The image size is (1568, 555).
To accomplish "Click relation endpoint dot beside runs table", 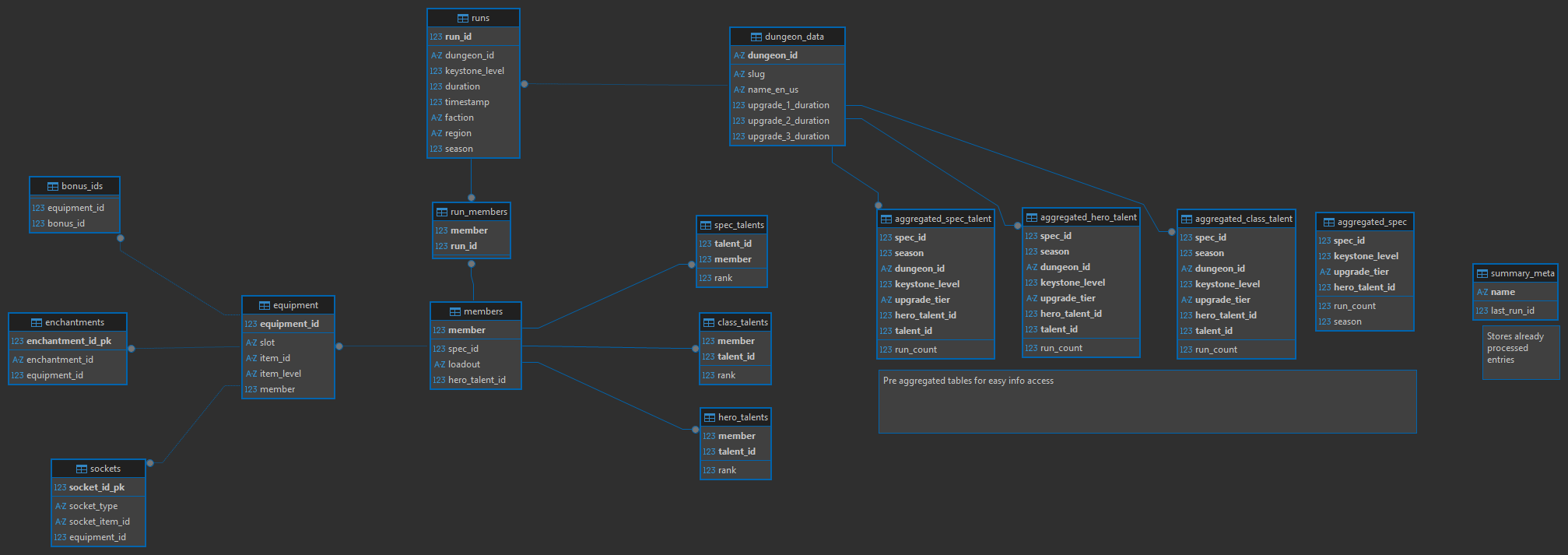I will click(524, 84).
